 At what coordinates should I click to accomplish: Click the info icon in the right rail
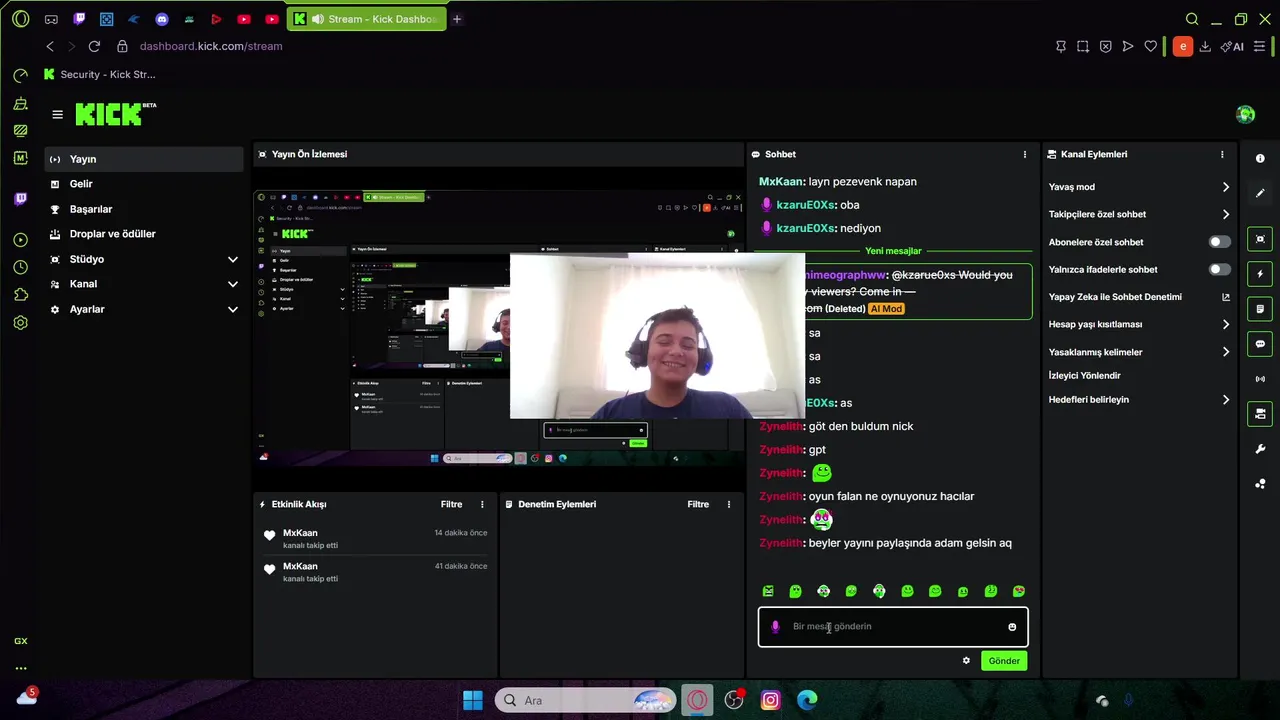tap(1260, 159)
